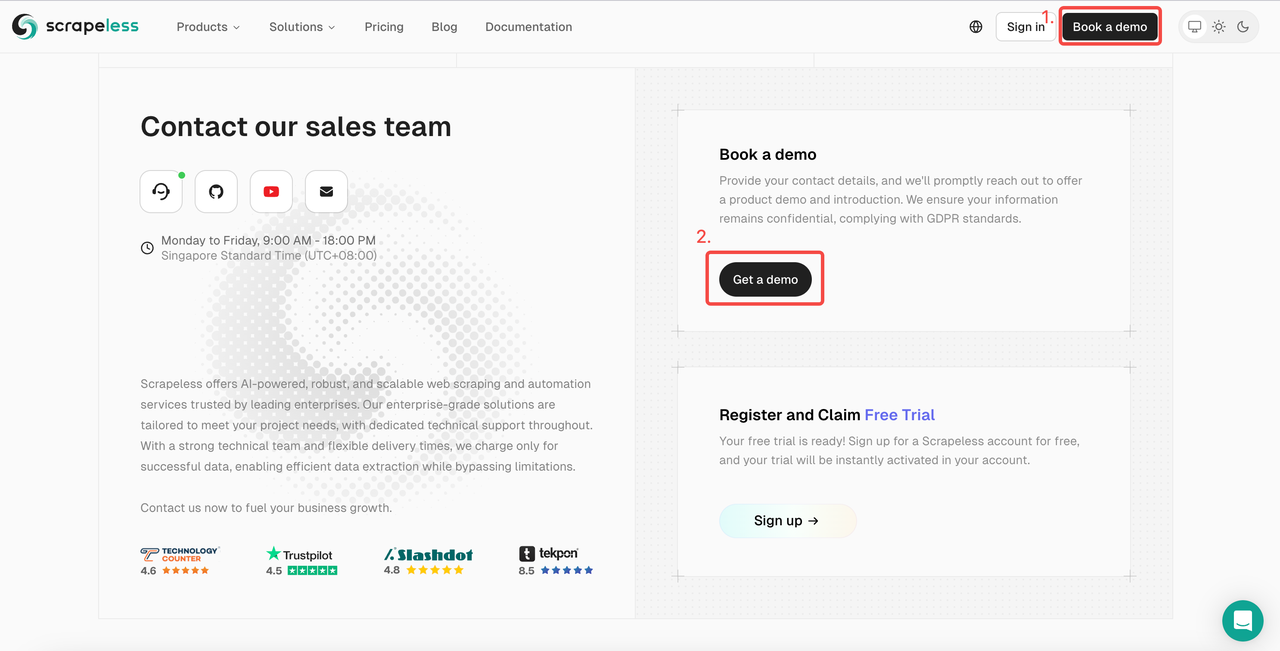Click the email envelope icon
Screen dimensions: 1280x651
coord(326,192)
